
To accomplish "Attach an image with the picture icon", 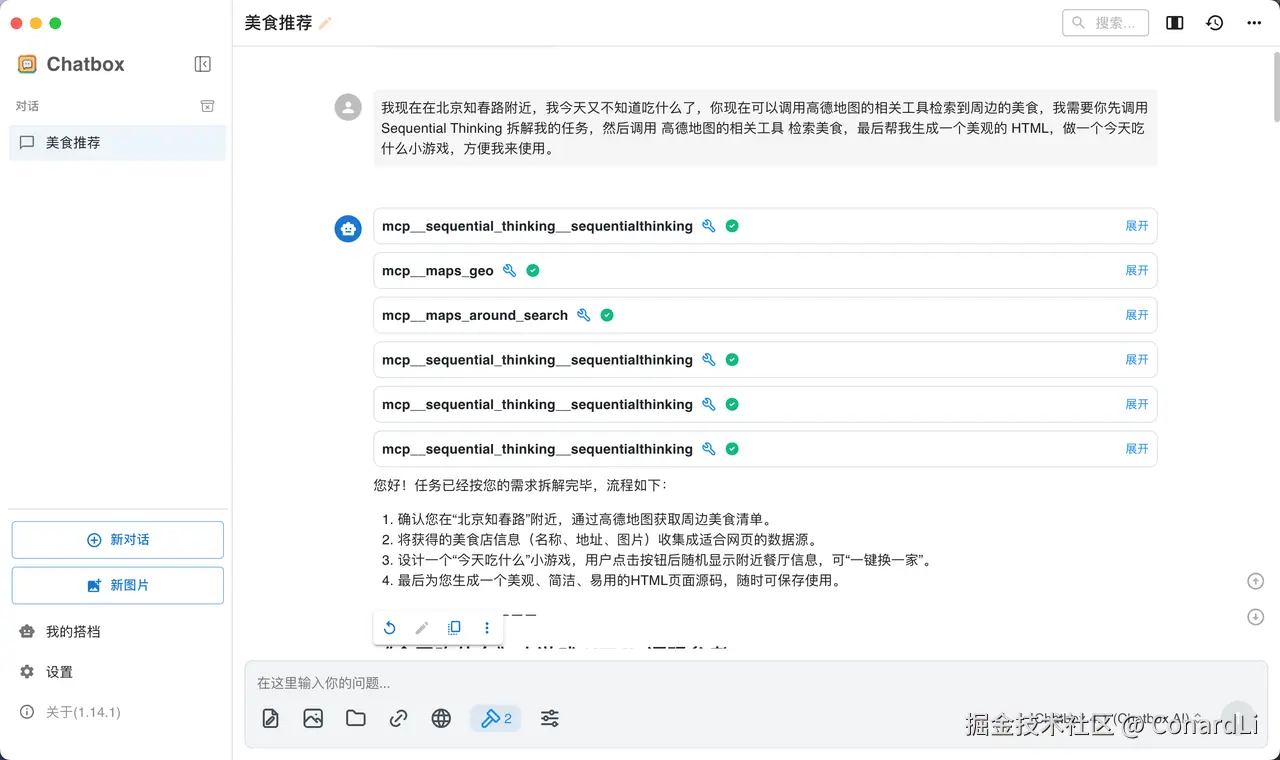I will pyautogui.click(x=313, y=718).
